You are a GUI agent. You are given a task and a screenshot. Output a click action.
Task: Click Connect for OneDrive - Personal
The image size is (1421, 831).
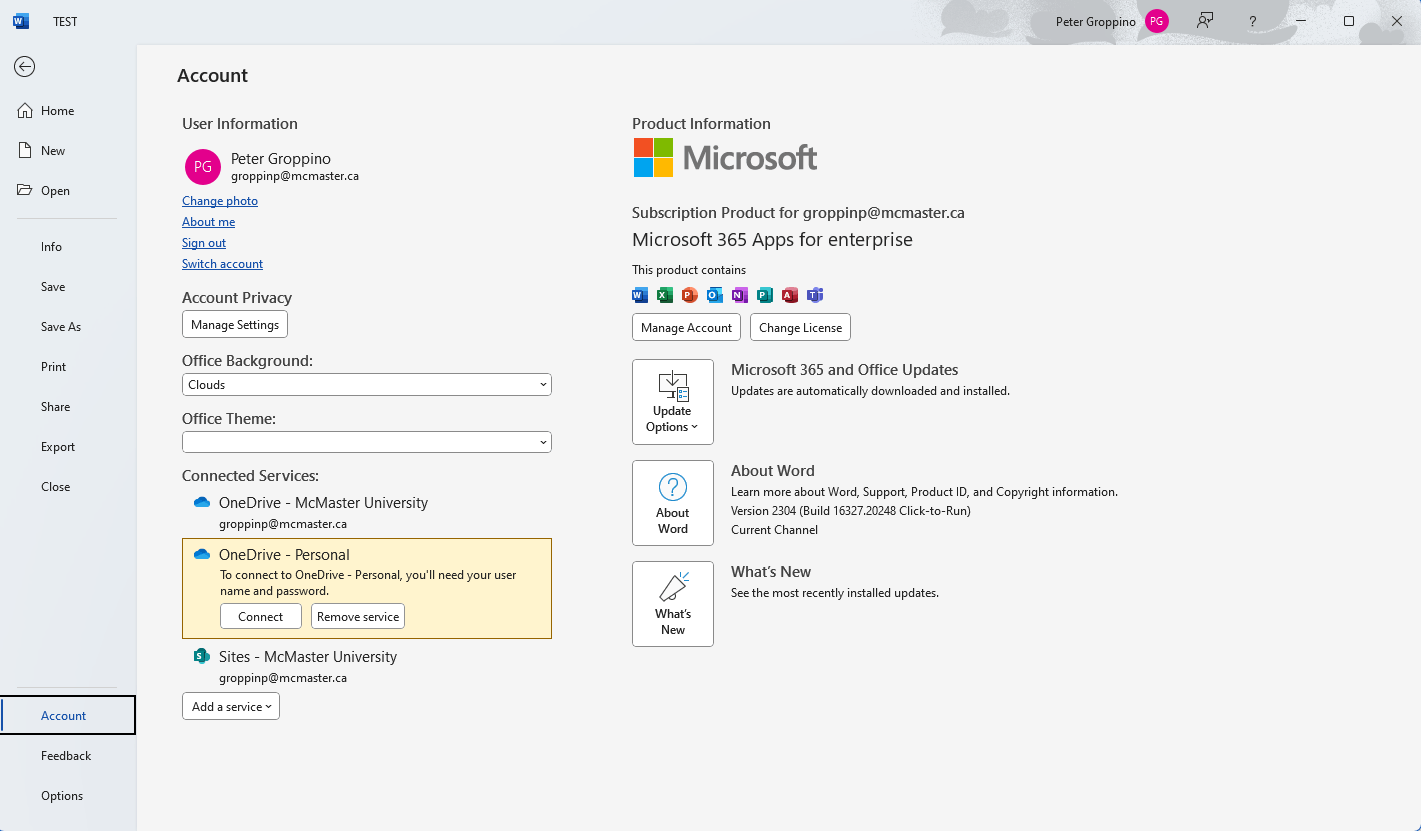pyautogui.click(x=261, y=617)
